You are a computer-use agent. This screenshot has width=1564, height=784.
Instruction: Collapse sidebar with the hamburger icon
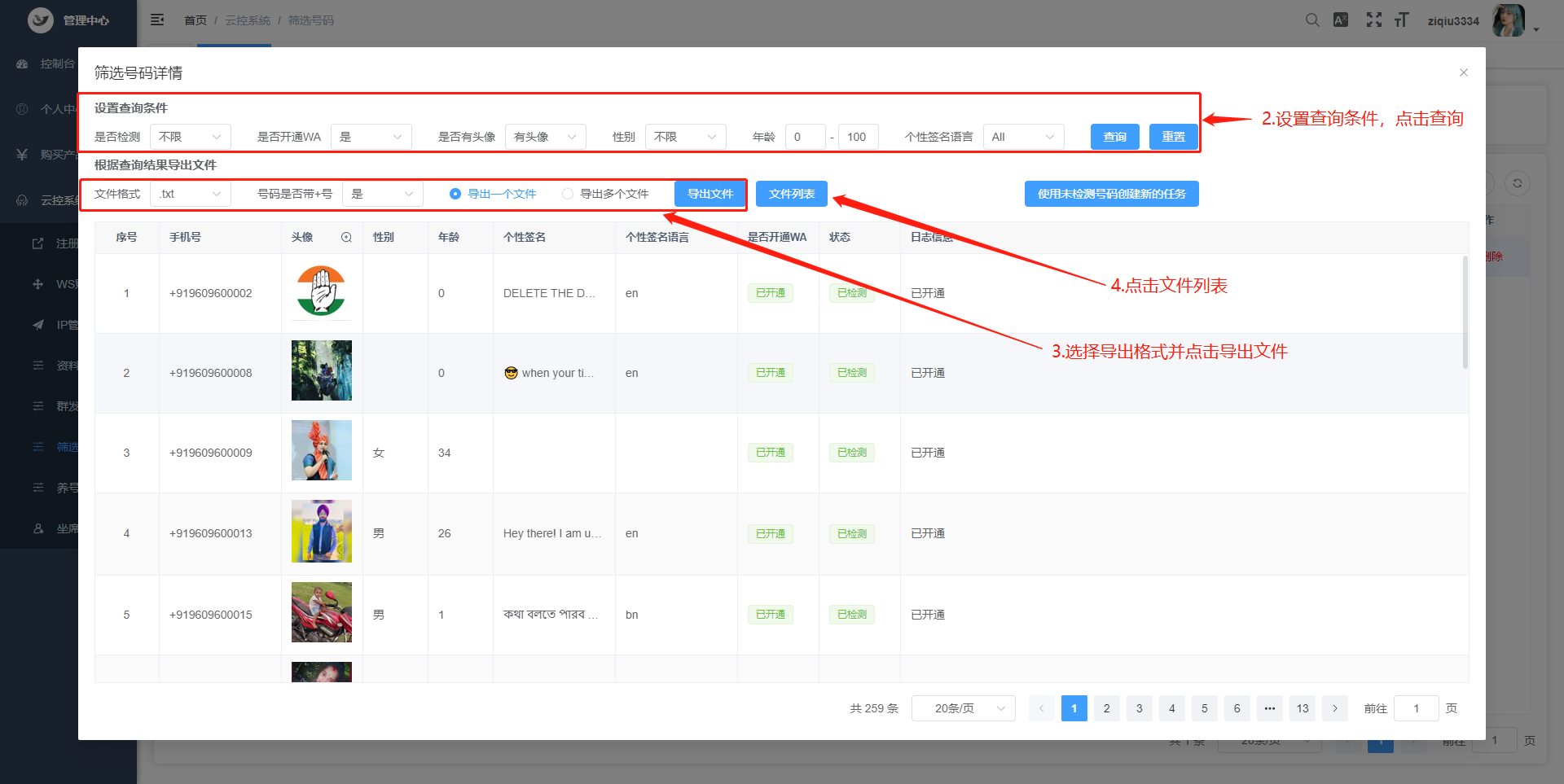coord(157,20)
